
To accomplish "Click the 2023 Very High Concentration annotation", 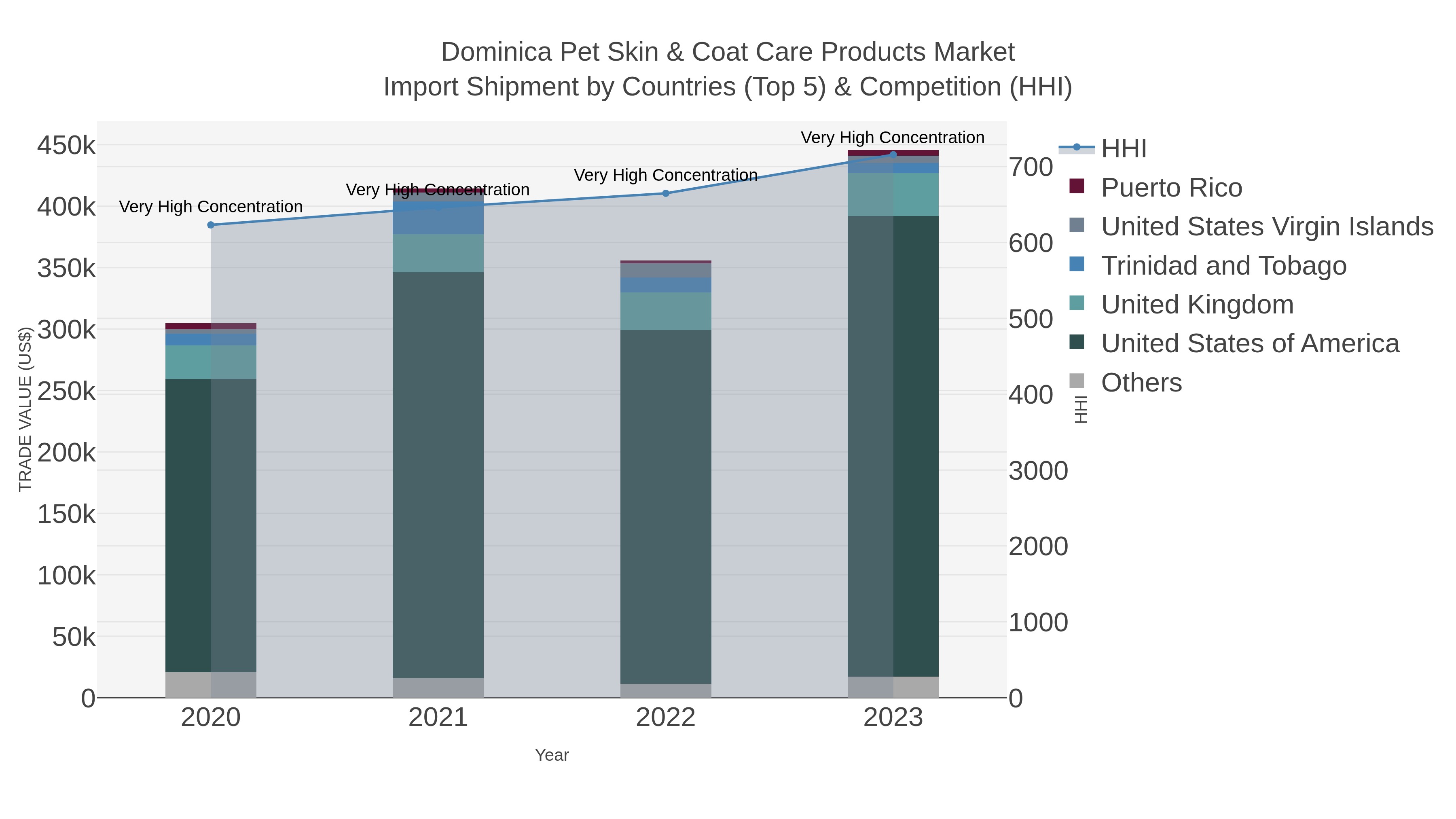I will (x=893, y=138).
